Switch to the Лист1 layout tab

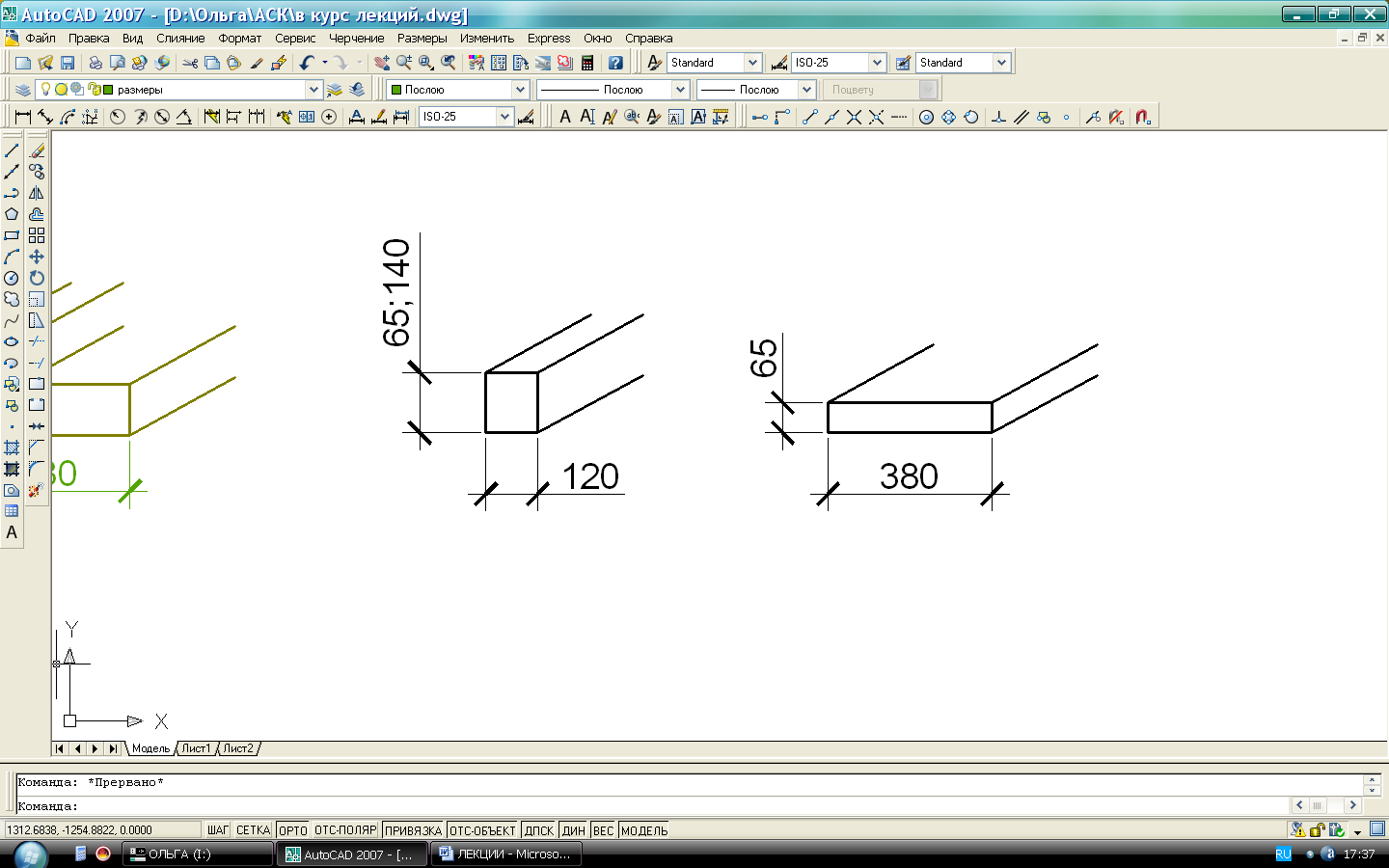196,748
